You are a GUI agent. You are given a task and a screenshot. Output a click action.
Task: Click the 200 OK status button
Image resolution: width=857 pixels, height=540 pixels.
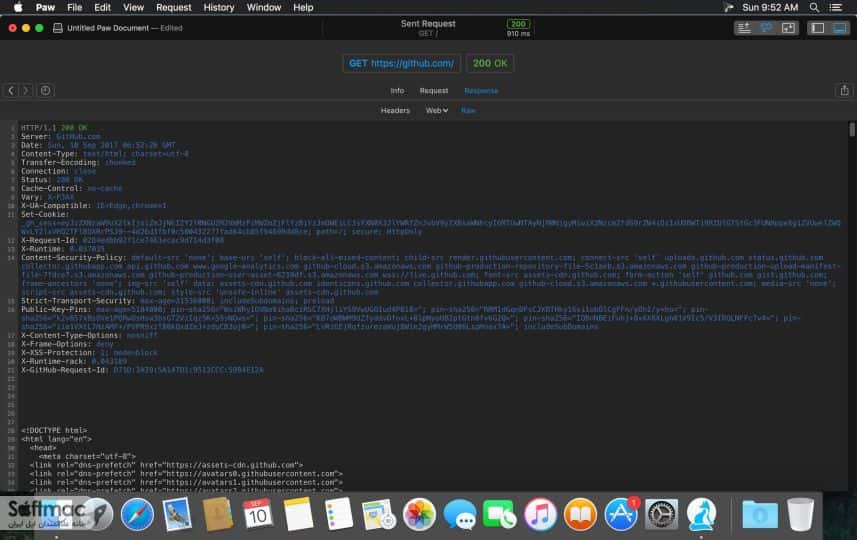click(490, 63)
